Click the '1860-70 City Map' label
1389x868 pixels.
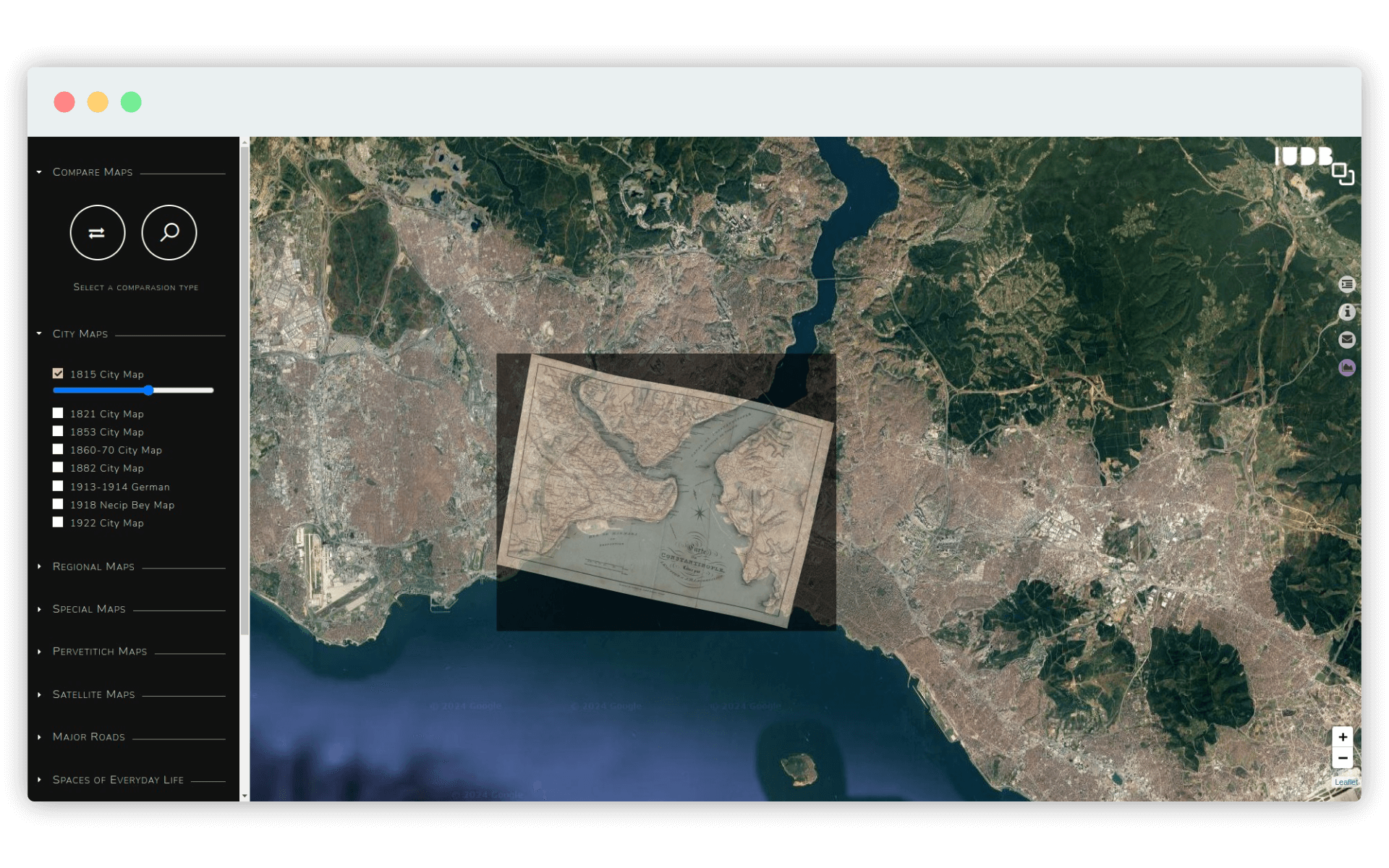(x=116, y=450)
